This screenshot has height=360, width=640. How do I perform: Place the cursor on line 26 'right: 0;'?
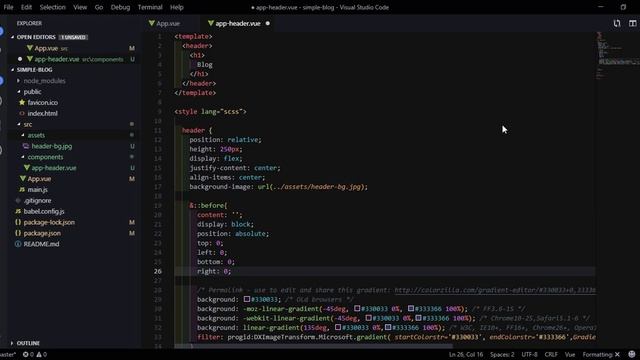click(x=214, y=271)
